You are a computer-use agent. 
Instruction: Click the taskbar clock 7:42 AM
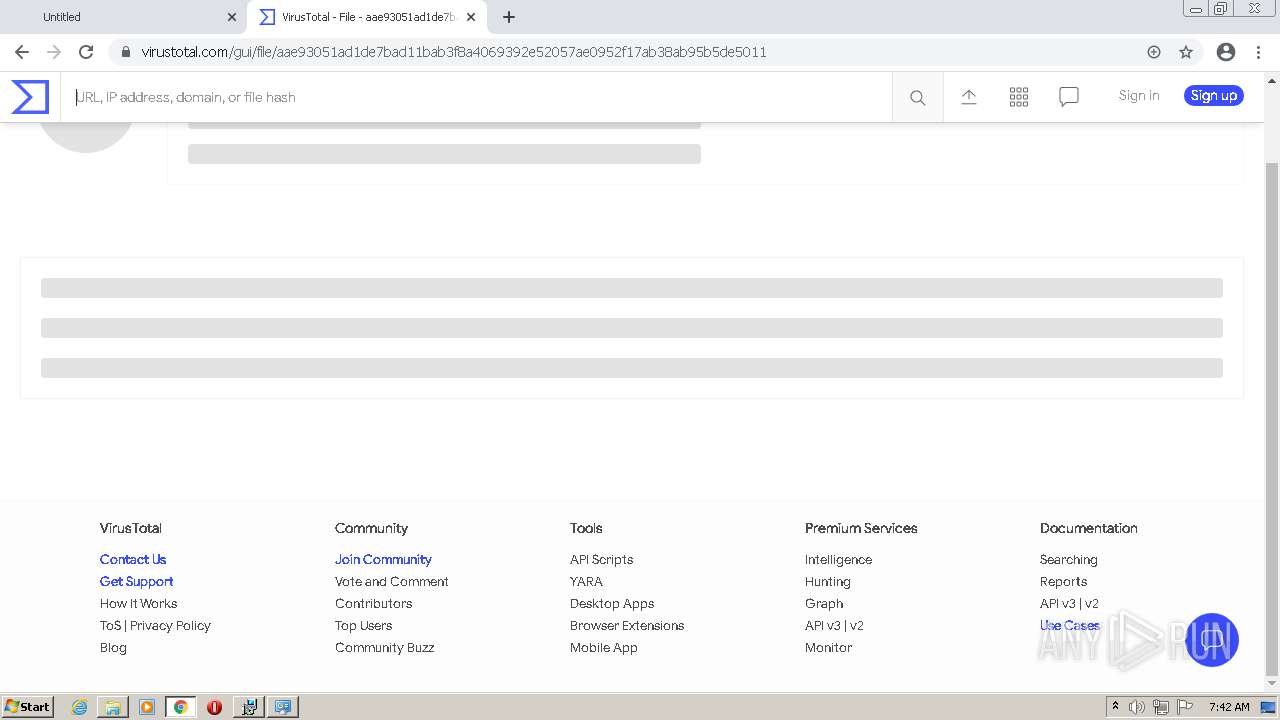coord(1228,707)
